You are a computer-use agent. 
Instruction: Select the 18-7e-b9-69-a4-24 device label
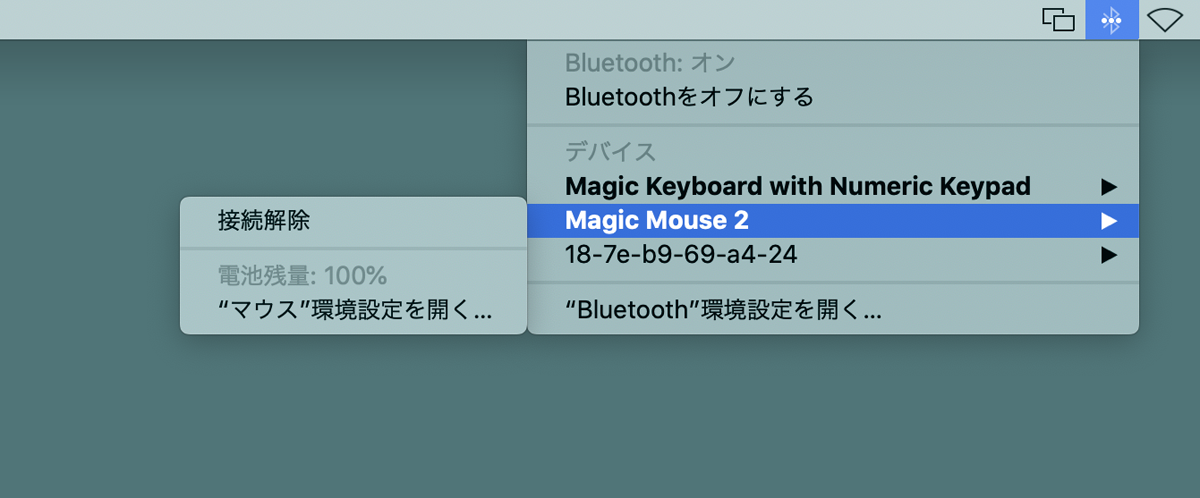(681, 255)
